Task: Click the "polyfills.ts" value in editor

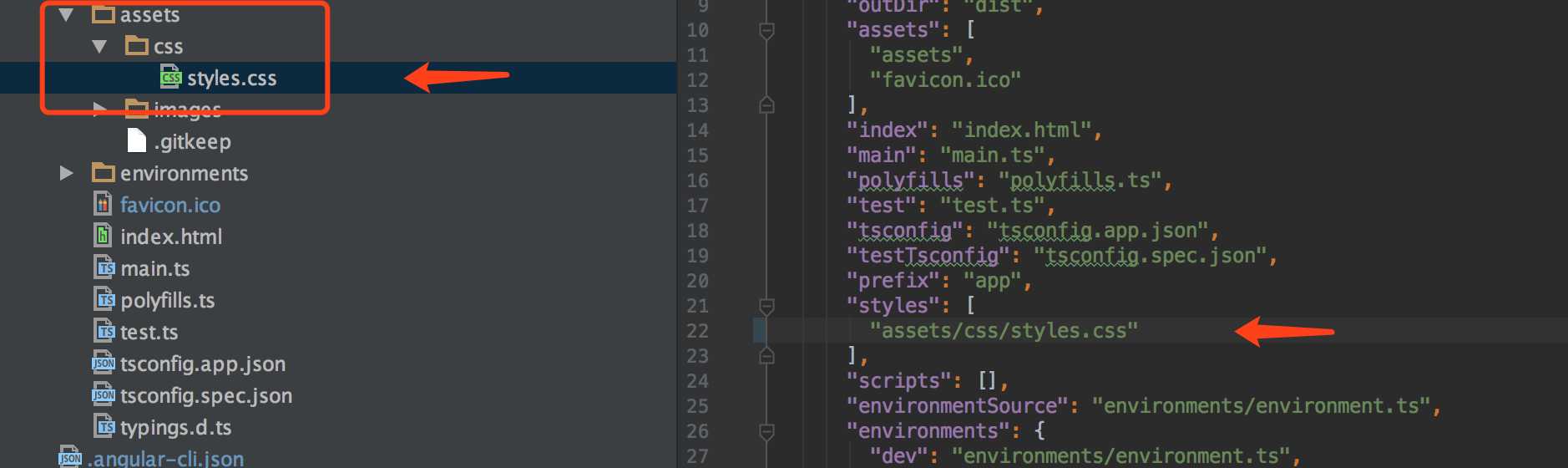Action: [x=1080, y=181]
